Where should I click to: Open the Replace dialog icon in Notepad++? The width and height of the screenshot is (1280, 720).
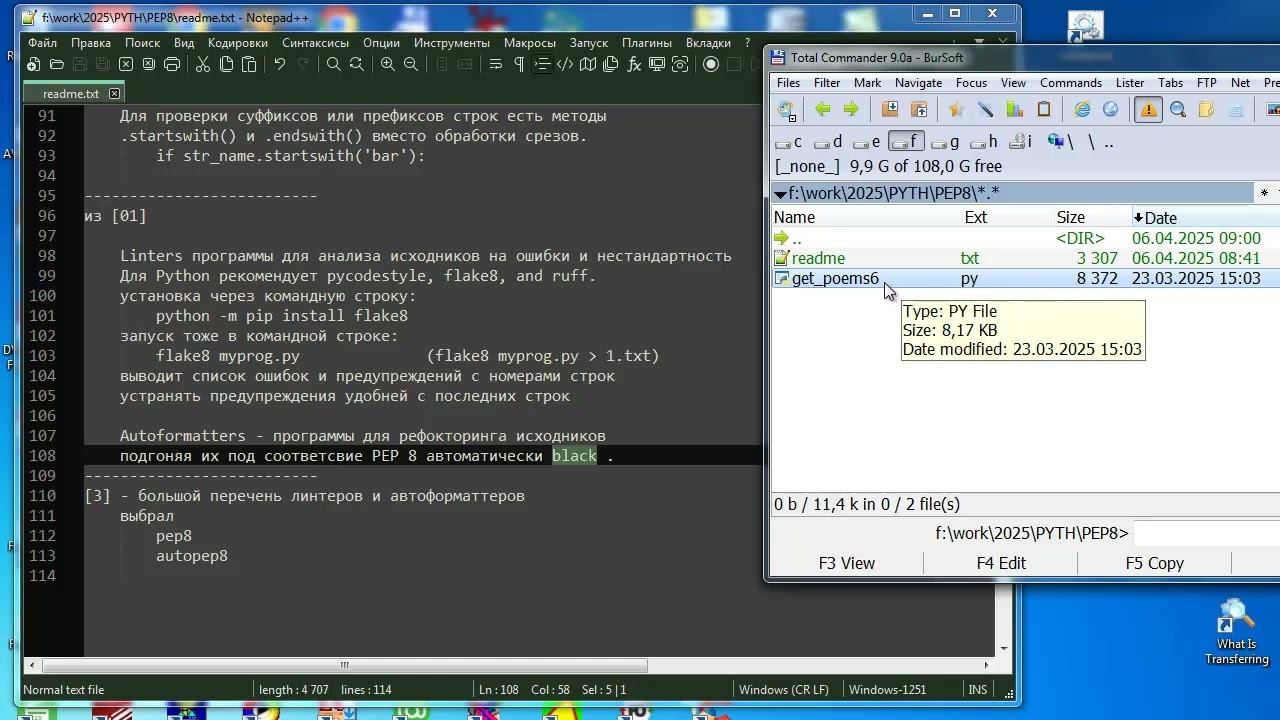coord(357,64)
